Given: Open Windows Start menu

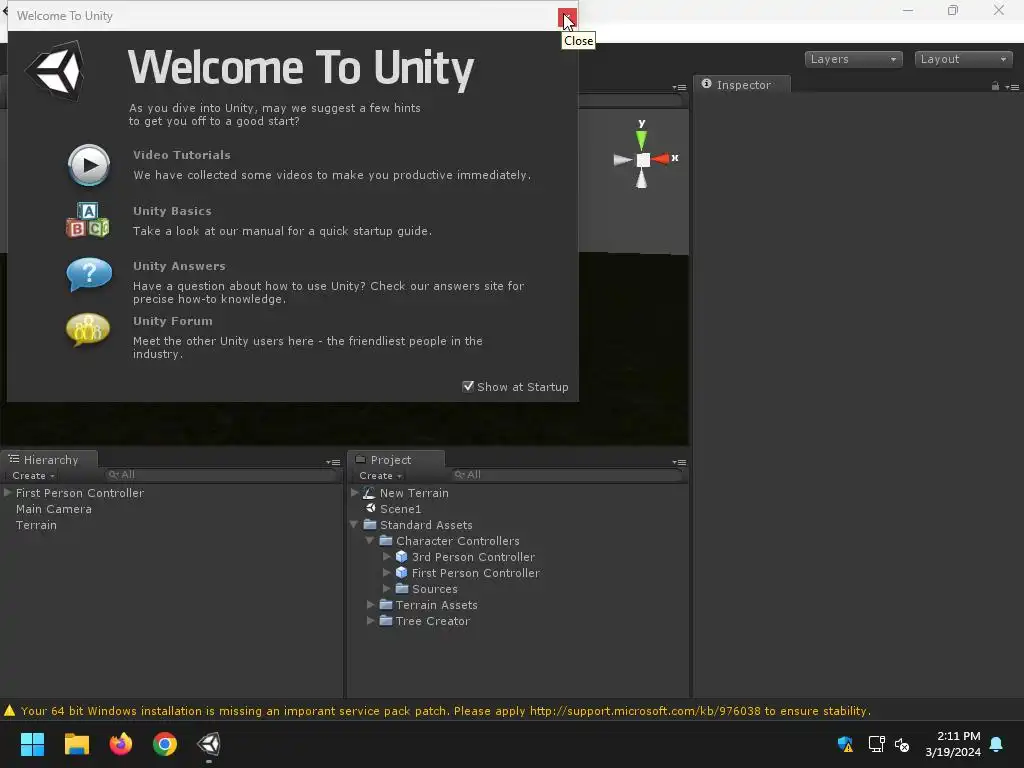Looking at the screenshot, I should [x=32, y=744].
